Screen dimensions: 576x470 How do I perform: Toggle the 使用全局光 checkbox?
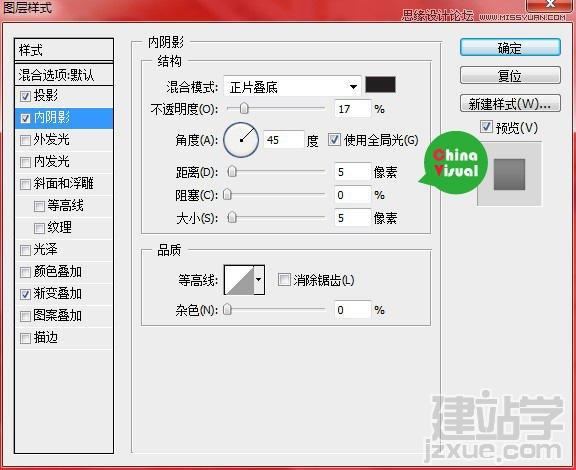click(334, 140)
